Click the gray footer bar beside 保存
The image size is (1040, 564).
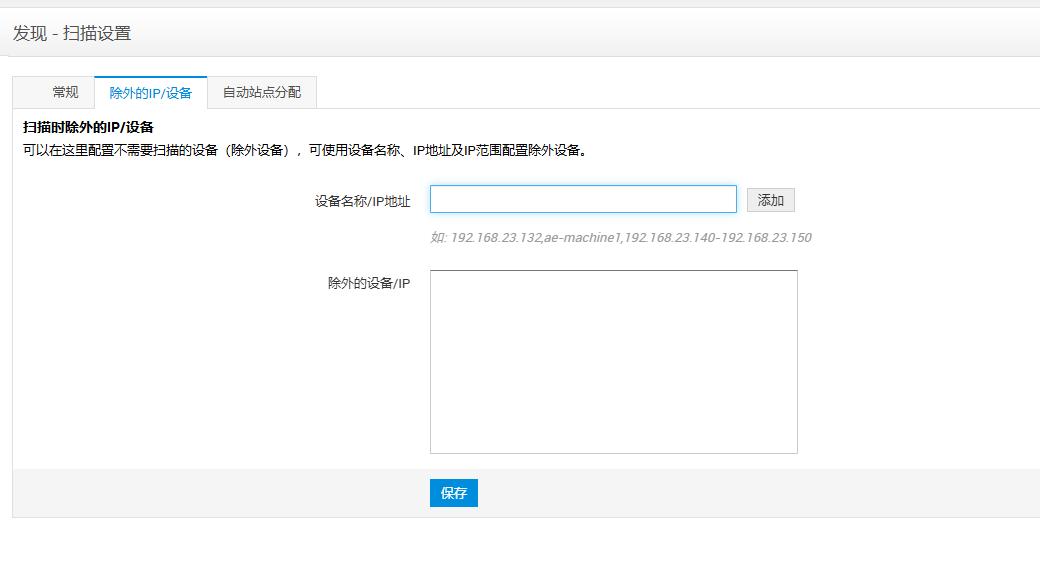click(x=700, y=493)
